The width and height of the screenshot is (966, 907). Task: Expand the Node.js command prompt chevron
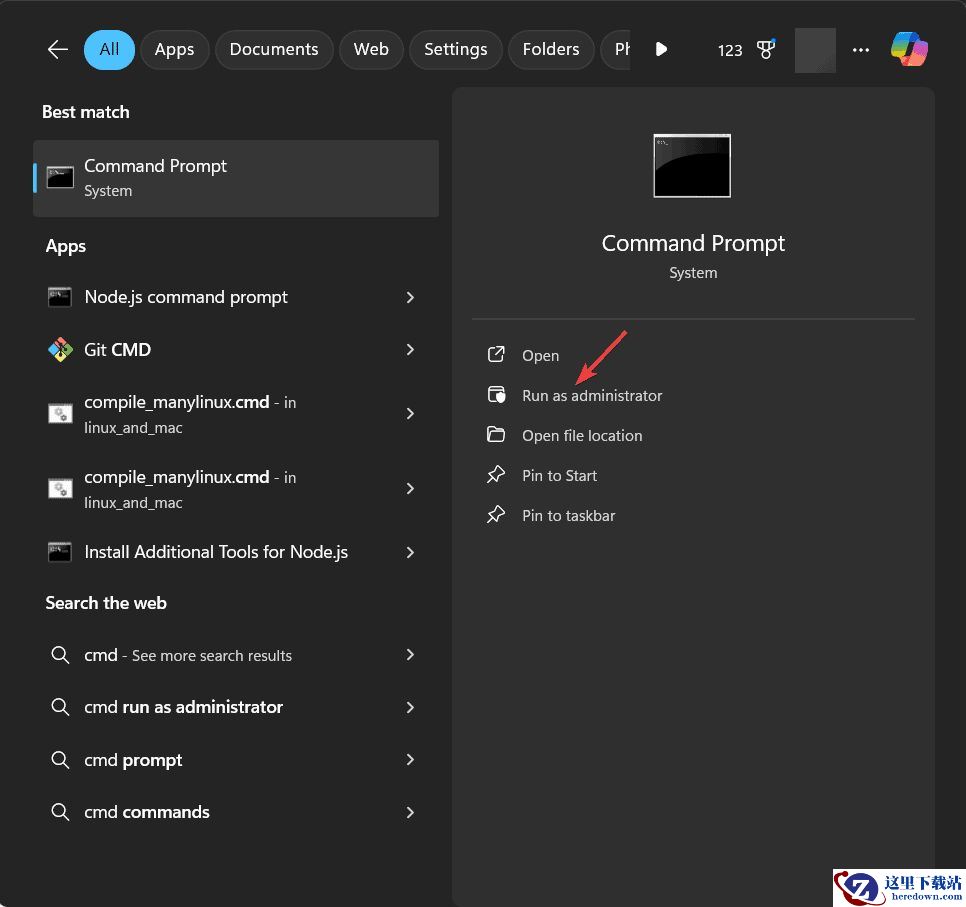pos(410,298)
